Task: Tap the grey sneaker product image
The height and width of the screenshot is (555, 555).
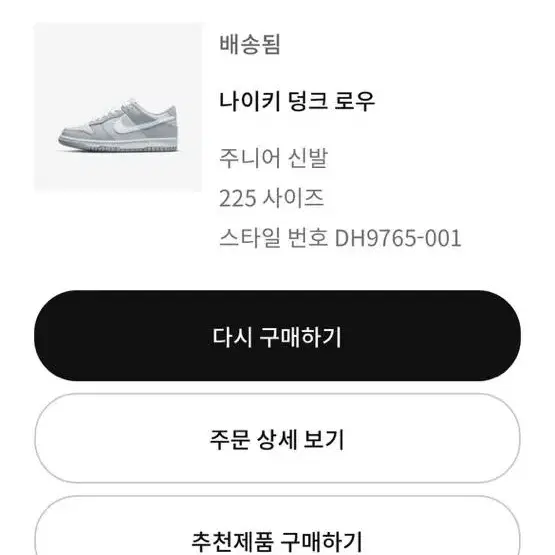Action: coord(118,126)
